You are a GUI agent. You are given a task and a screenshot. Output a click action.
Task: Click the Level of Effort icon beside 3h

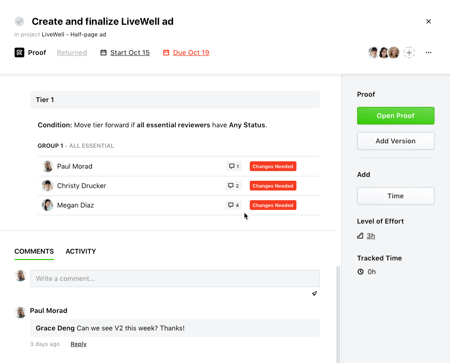(360, 236)
